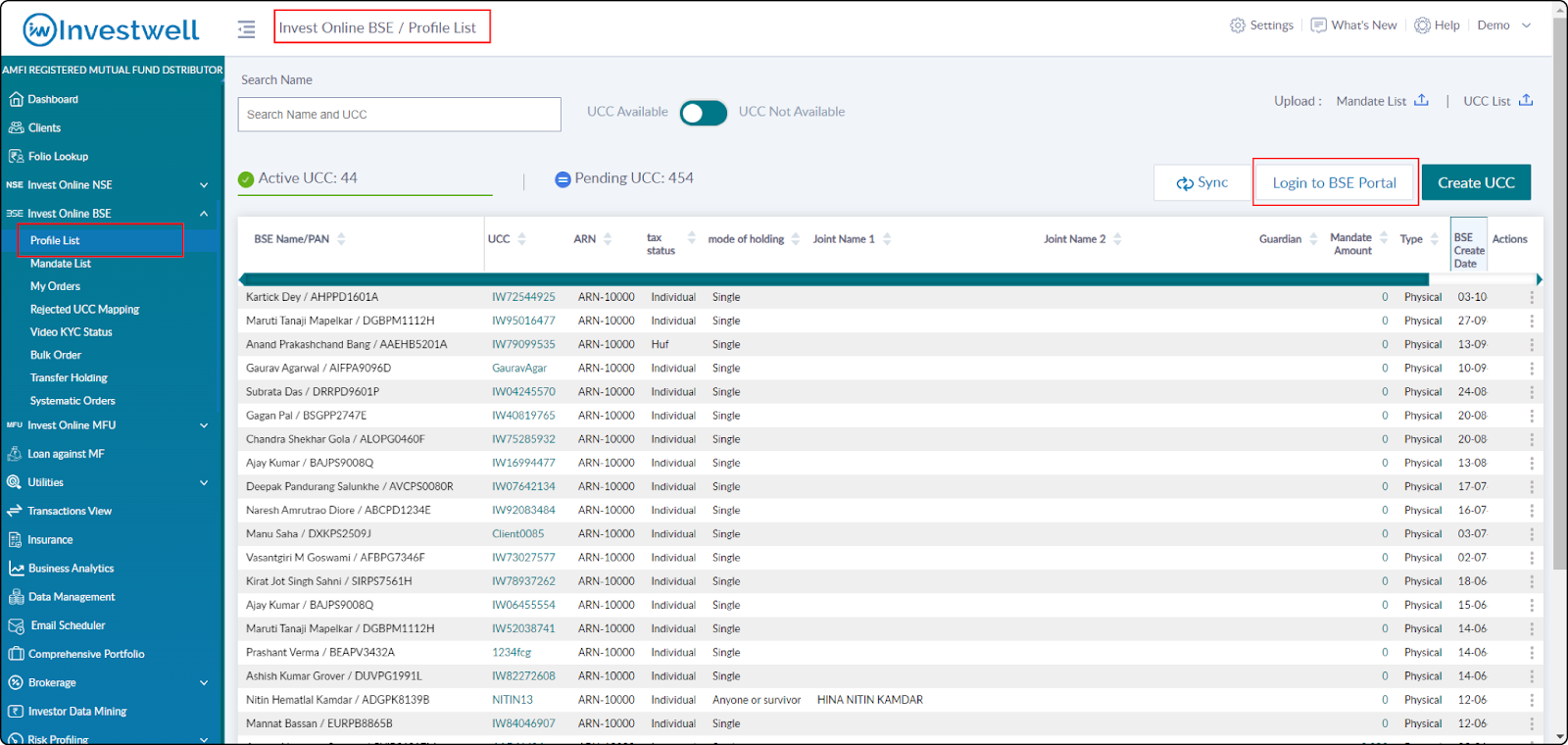Click the Investwell logo
This screenshot has width=1568, height=745.
click(x=111, y=29)
